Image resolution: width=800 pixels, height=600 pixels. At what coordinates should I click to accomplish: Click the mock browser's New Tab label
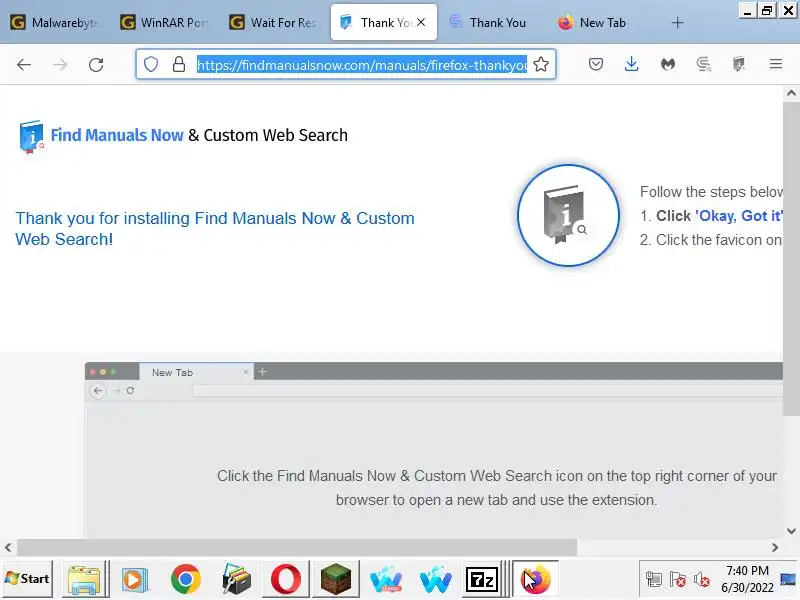click(172, 372)
